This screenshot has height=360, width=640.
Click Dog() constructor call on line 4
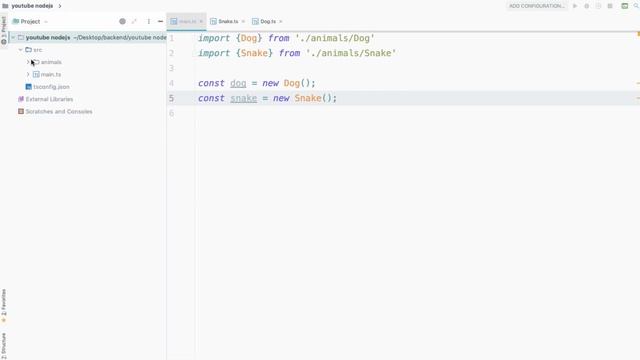(297, 83)
